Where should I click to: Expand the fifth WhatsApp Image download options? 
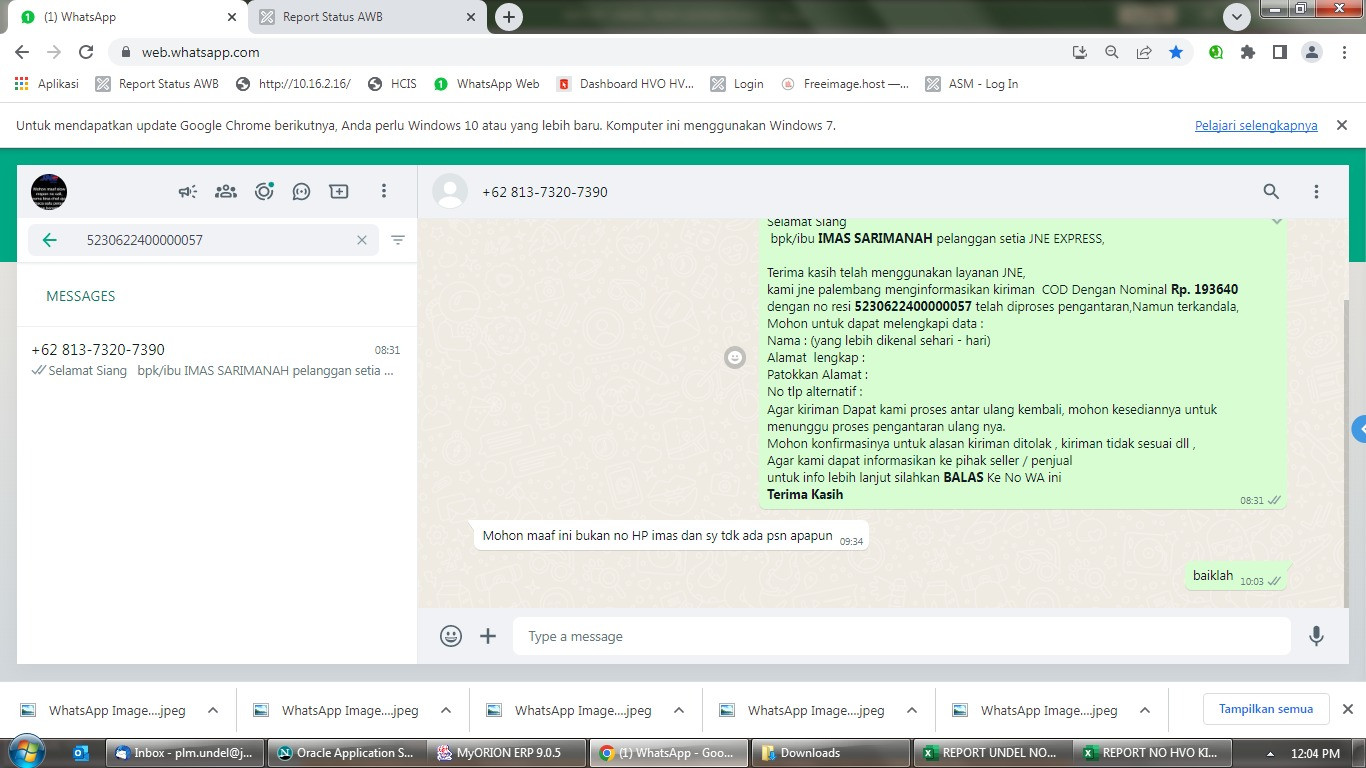point(1145,711)
